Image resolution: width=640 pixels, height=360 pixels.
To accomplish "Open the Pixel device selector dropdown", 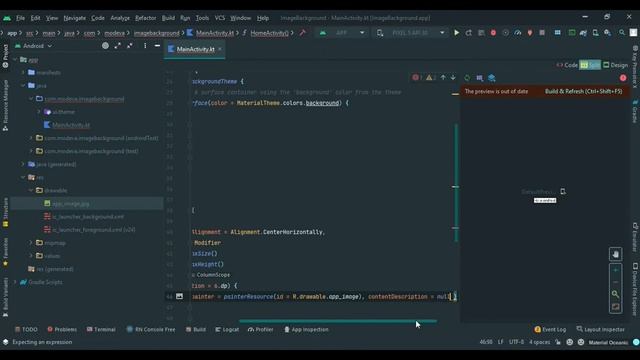I will pyautogui.click(x=410, y=33).
